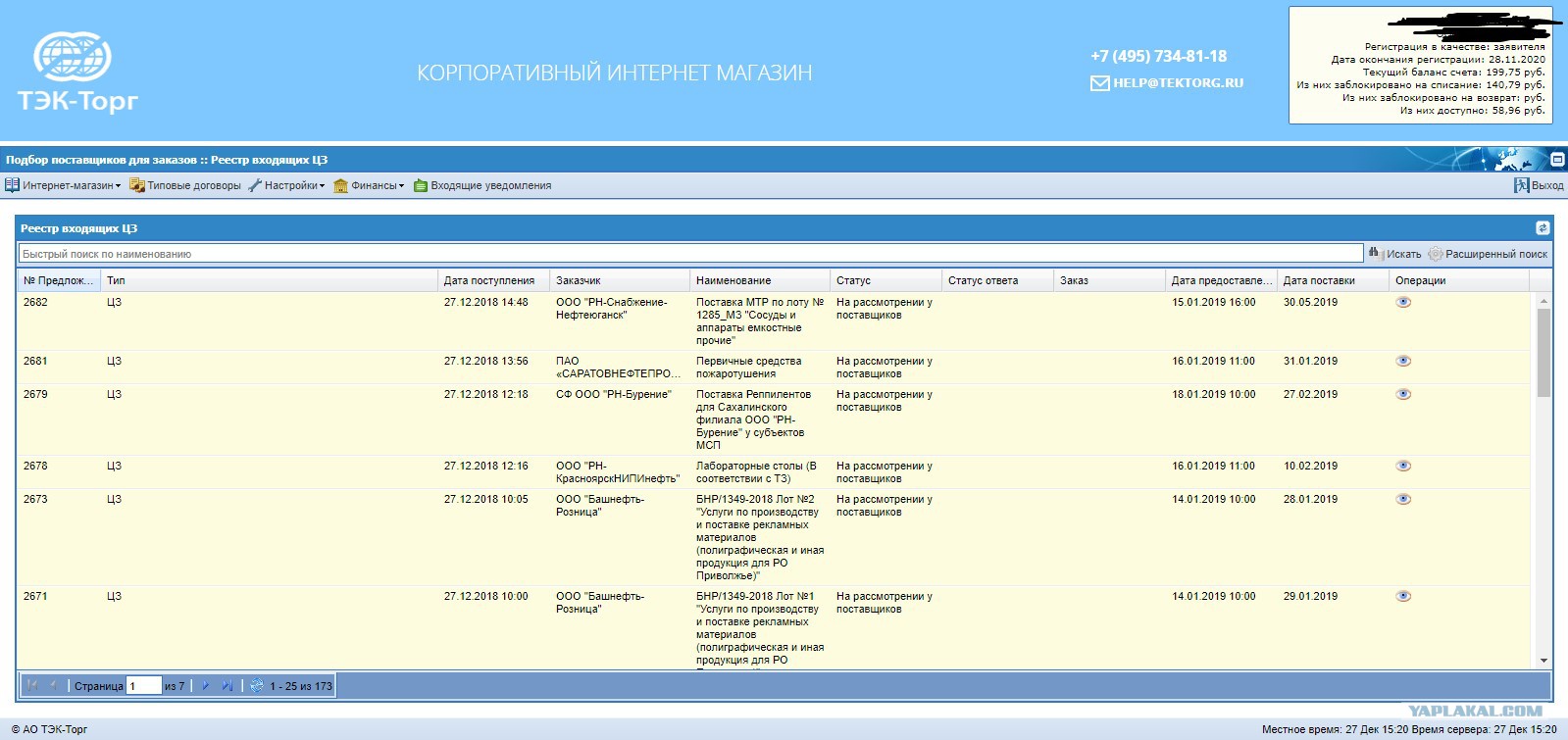Refresh the Реестр входящих ЦЗ panel
This screenshot has height=740, width=1568.
[1543, 228]
